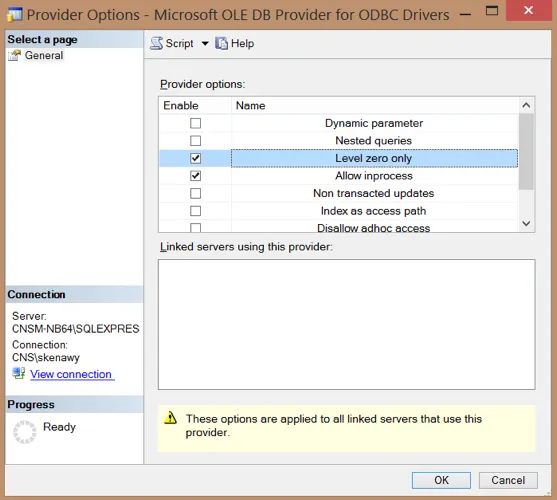Enable the Nested queries checkbox
This screenshot has width=557, height=500.
[x=195, y=141]
